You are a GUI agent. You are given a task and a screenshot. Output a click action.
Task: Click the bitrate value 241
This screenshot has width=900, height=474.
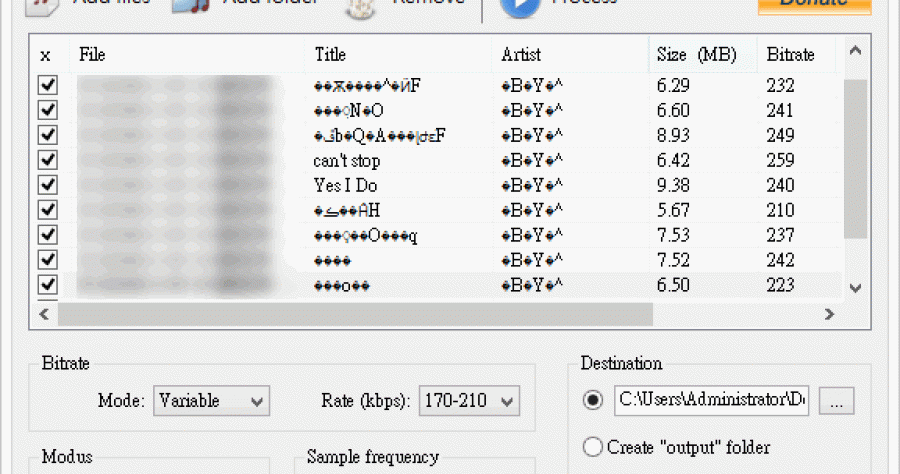[781, 110]
